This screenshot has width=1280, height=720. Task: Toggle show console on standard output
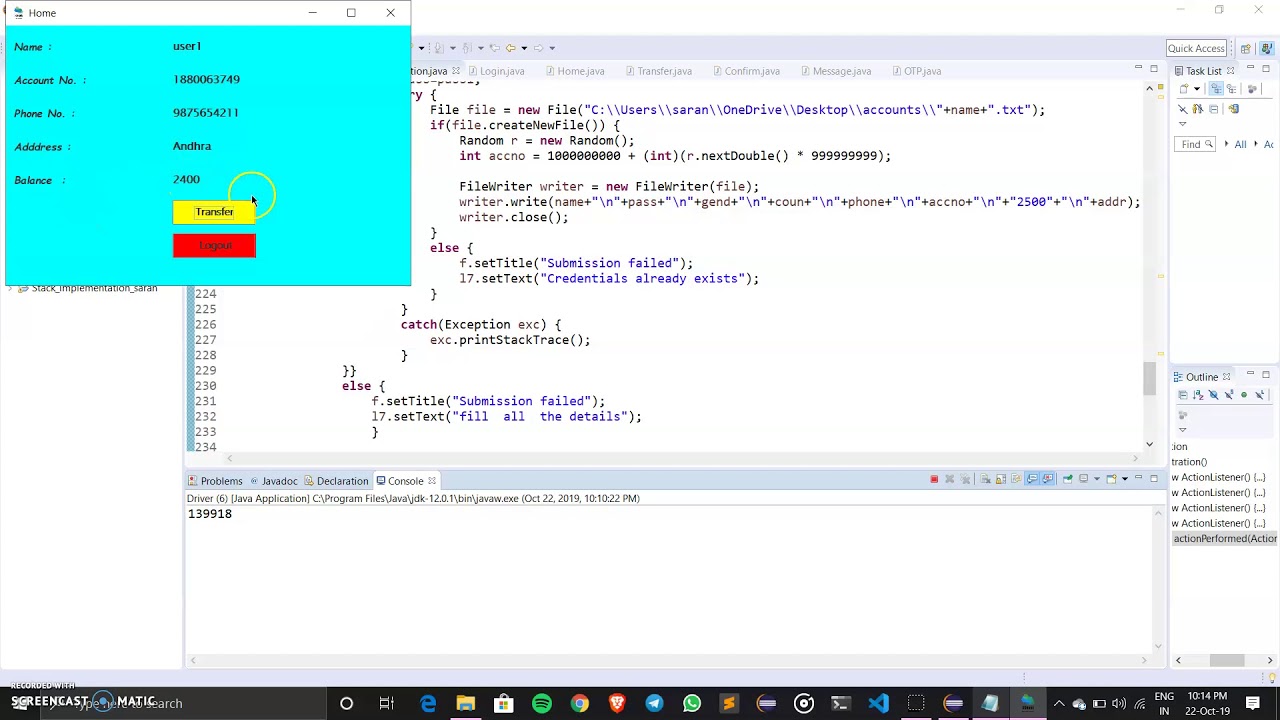1032,479
